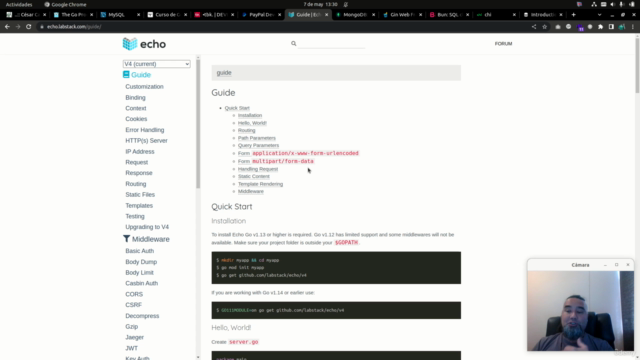The image size is (640, 360).
Task: Click the network icon in top bar
Action: [594, 4]
